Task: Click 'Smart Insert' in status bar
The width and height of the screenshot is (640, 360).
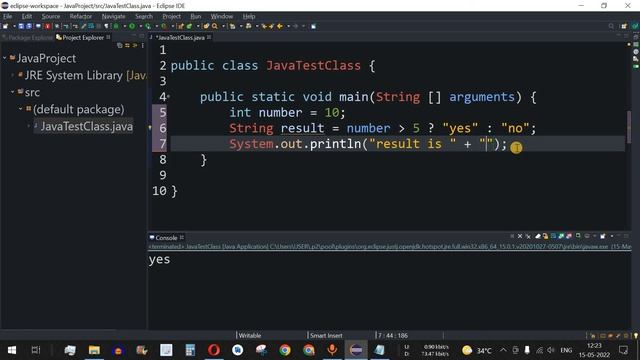Action: click(x=326, y=336)
